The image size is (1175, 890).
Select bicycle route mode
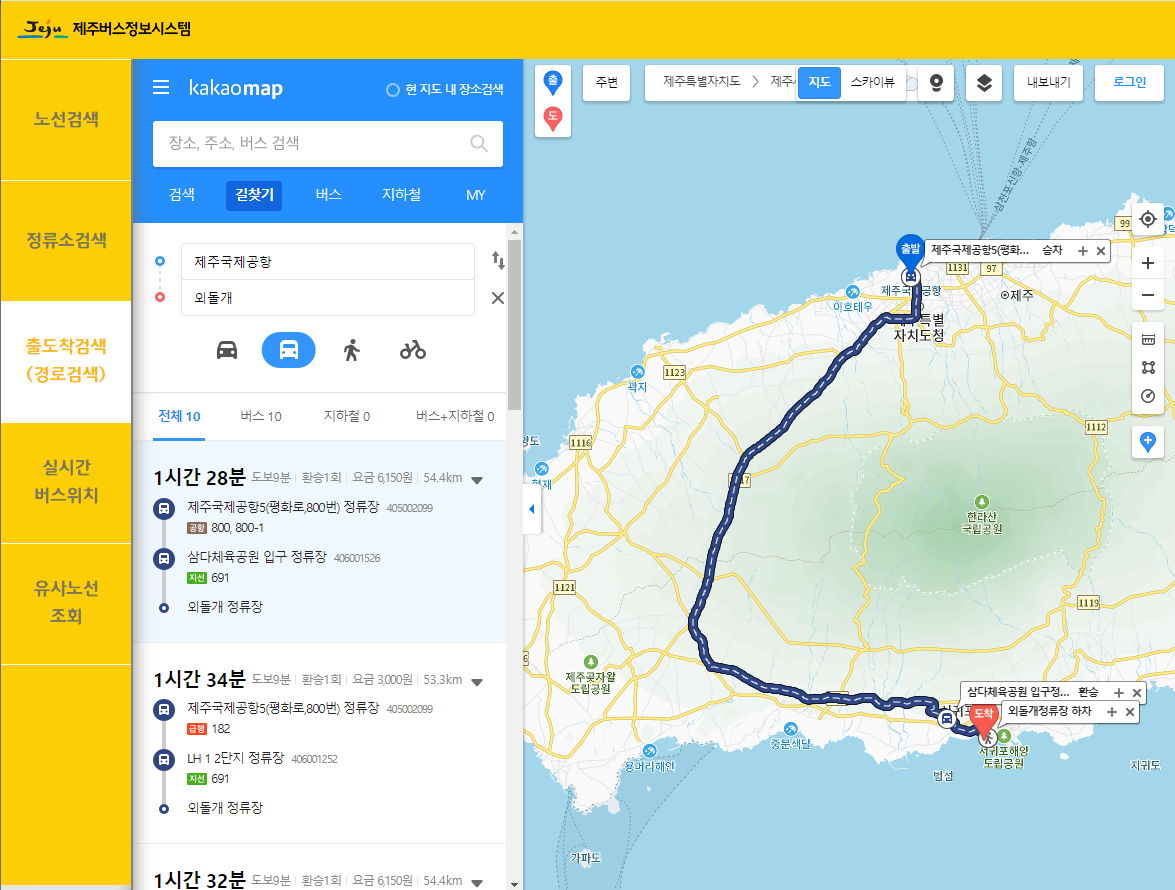(x=413, y=350)
